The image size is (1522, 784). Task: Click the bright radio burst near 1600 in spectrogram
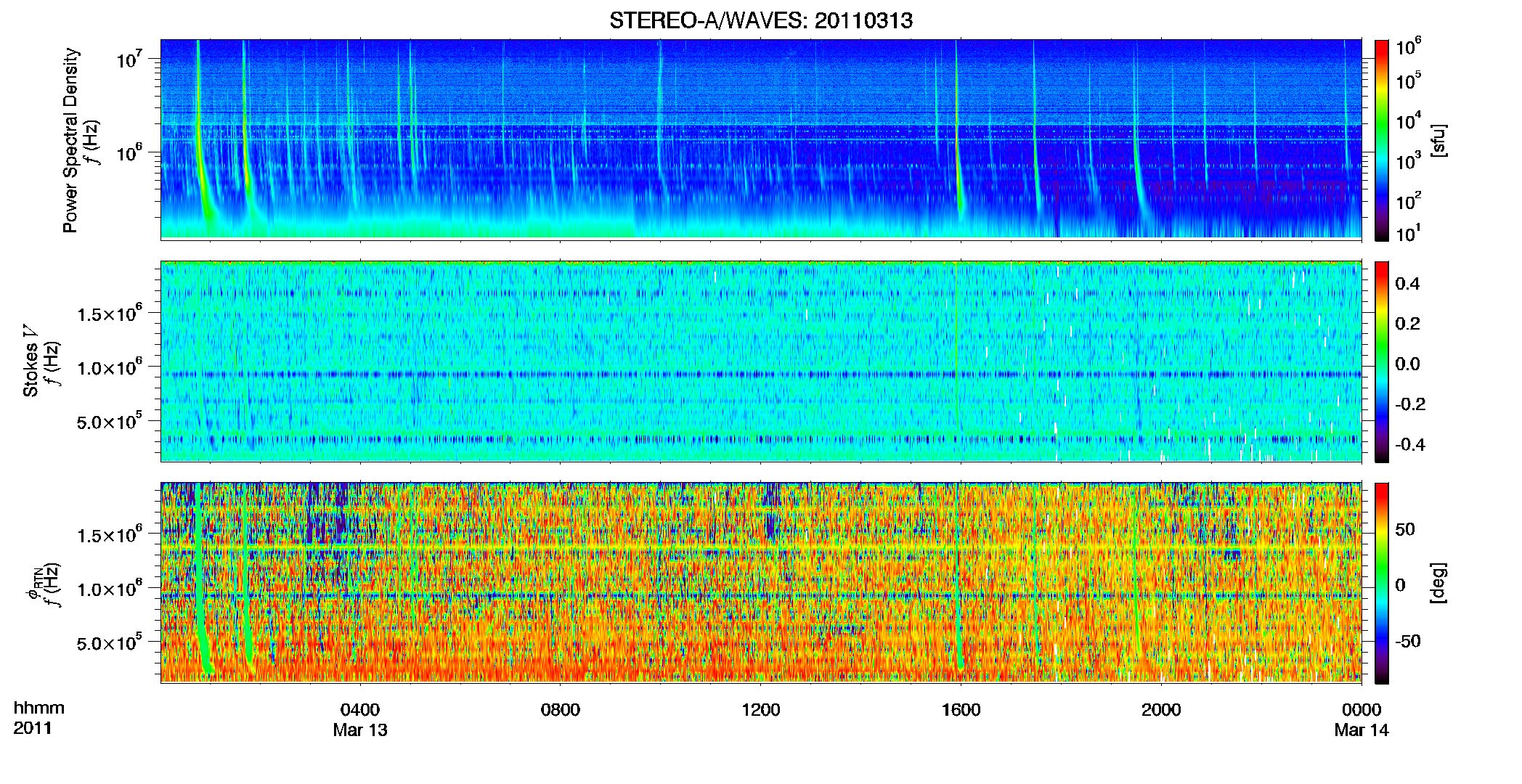point(959,131)
